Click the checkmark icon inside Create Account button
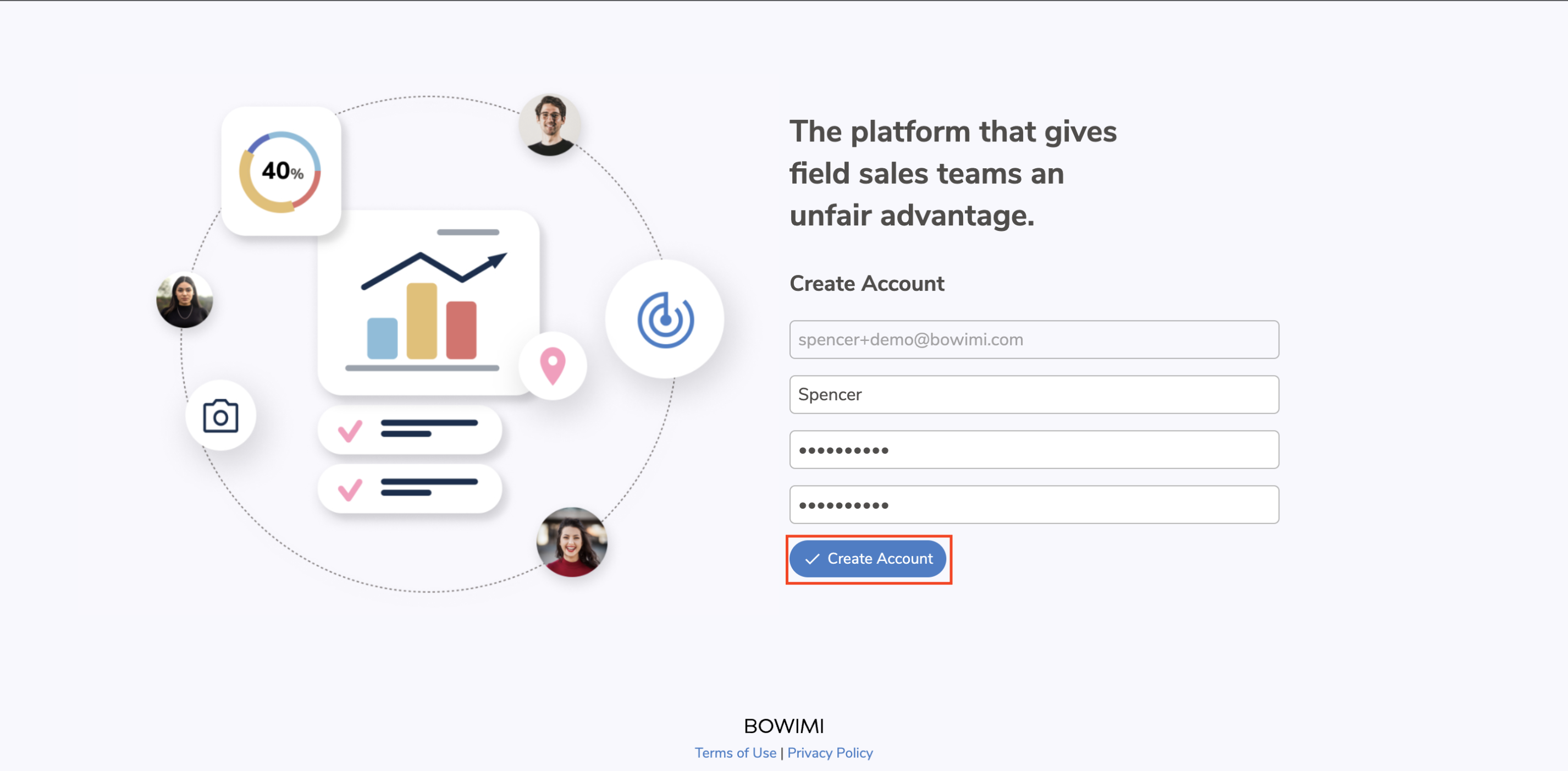Screen dimensions: 1568x771 pyautogui.click(x=812, y=559)
